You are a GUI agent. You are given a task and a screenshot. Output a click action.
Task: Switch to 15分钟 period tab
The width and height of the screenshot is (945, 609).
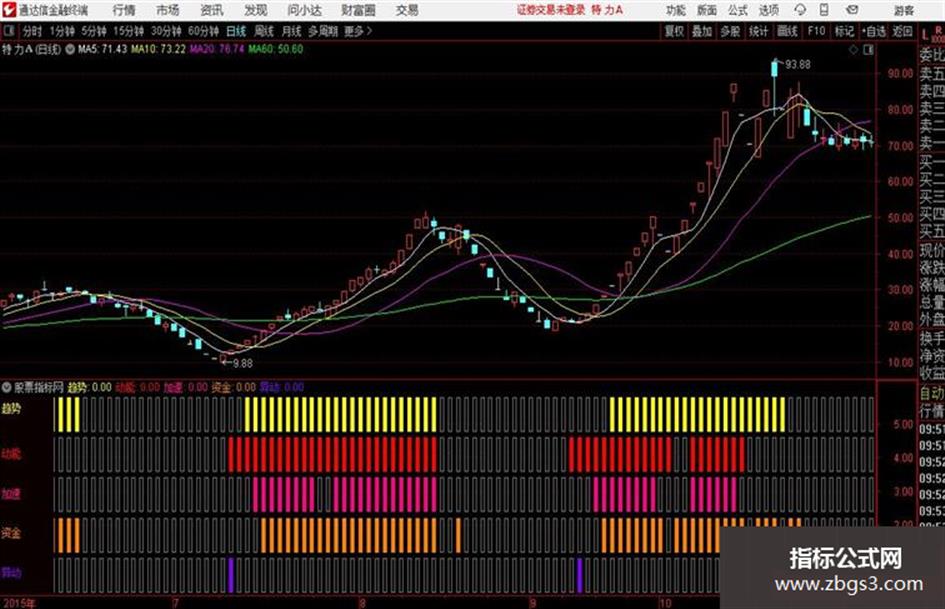tap(129, 31)
